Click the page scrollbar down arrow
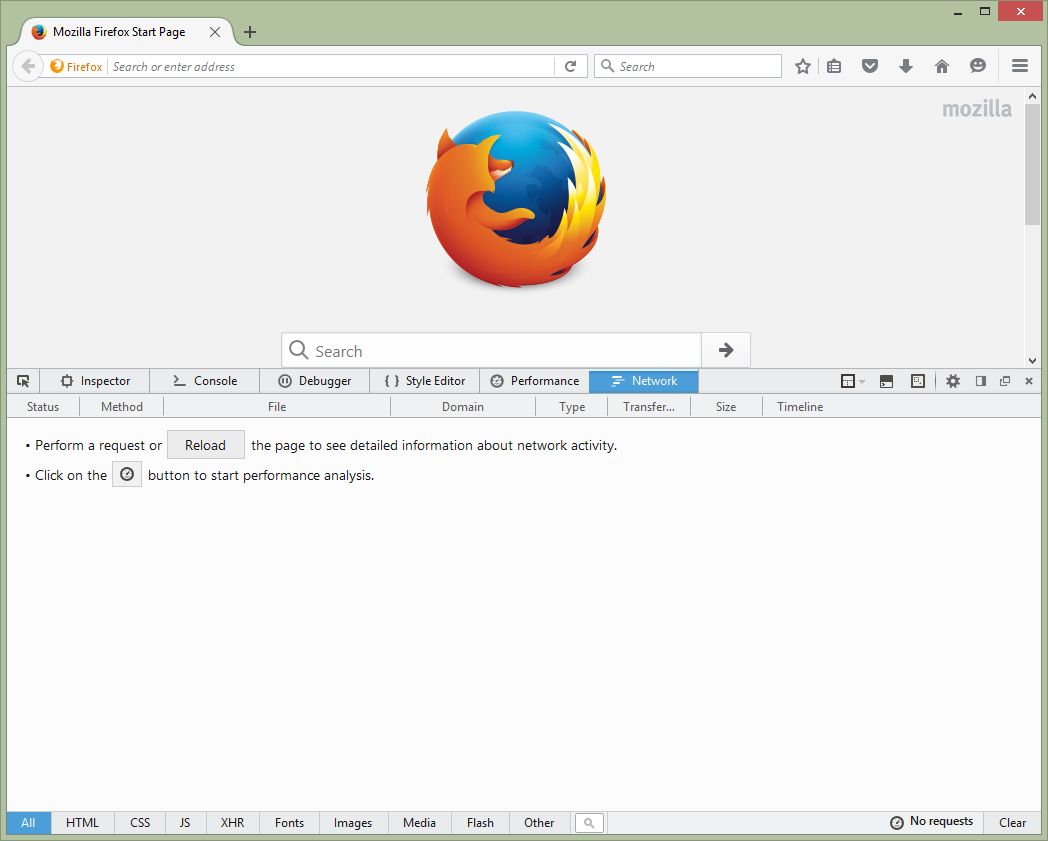The height and width of the screenshot is (841, 1048). point(1033,360)
